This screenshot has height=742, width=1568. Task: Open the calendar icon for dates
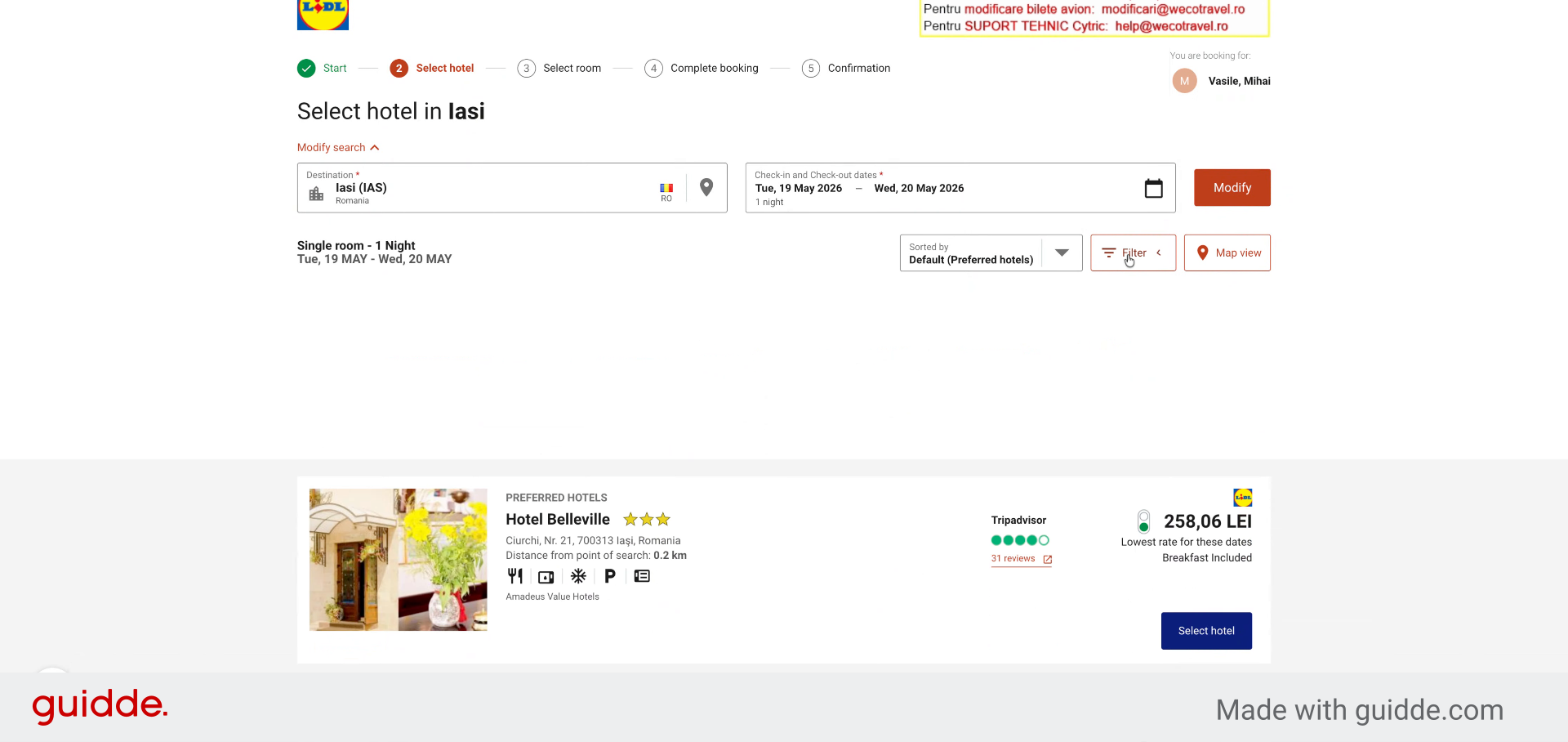(1153, 188)
